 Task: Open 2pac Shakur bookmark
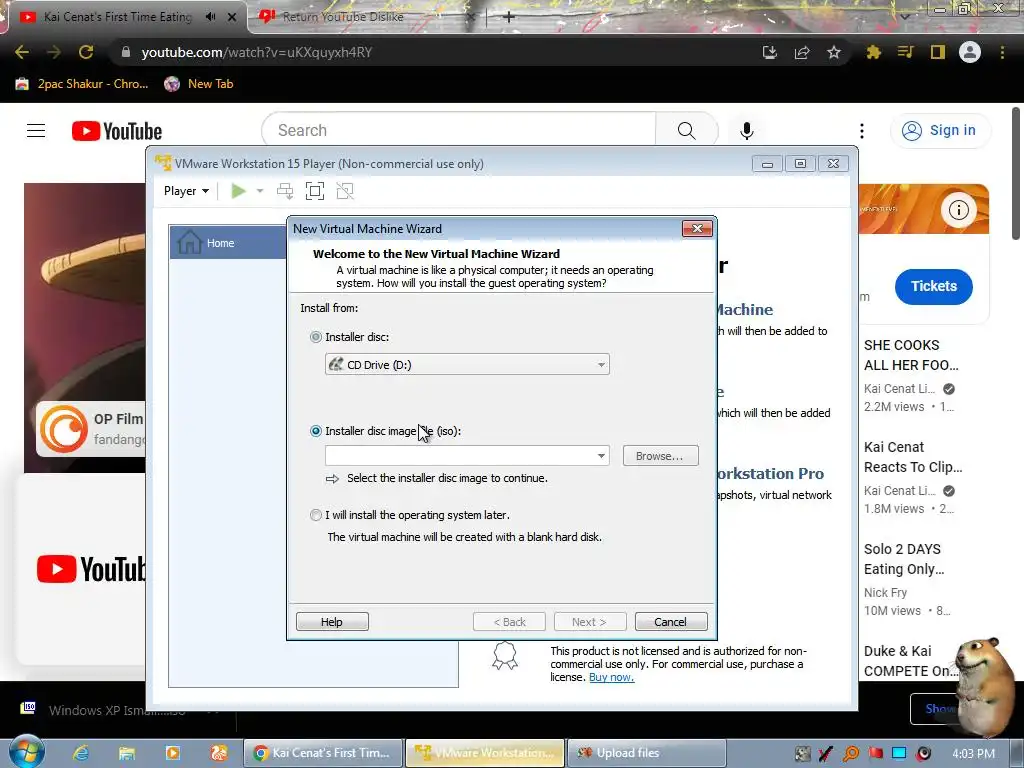(82, 84)
